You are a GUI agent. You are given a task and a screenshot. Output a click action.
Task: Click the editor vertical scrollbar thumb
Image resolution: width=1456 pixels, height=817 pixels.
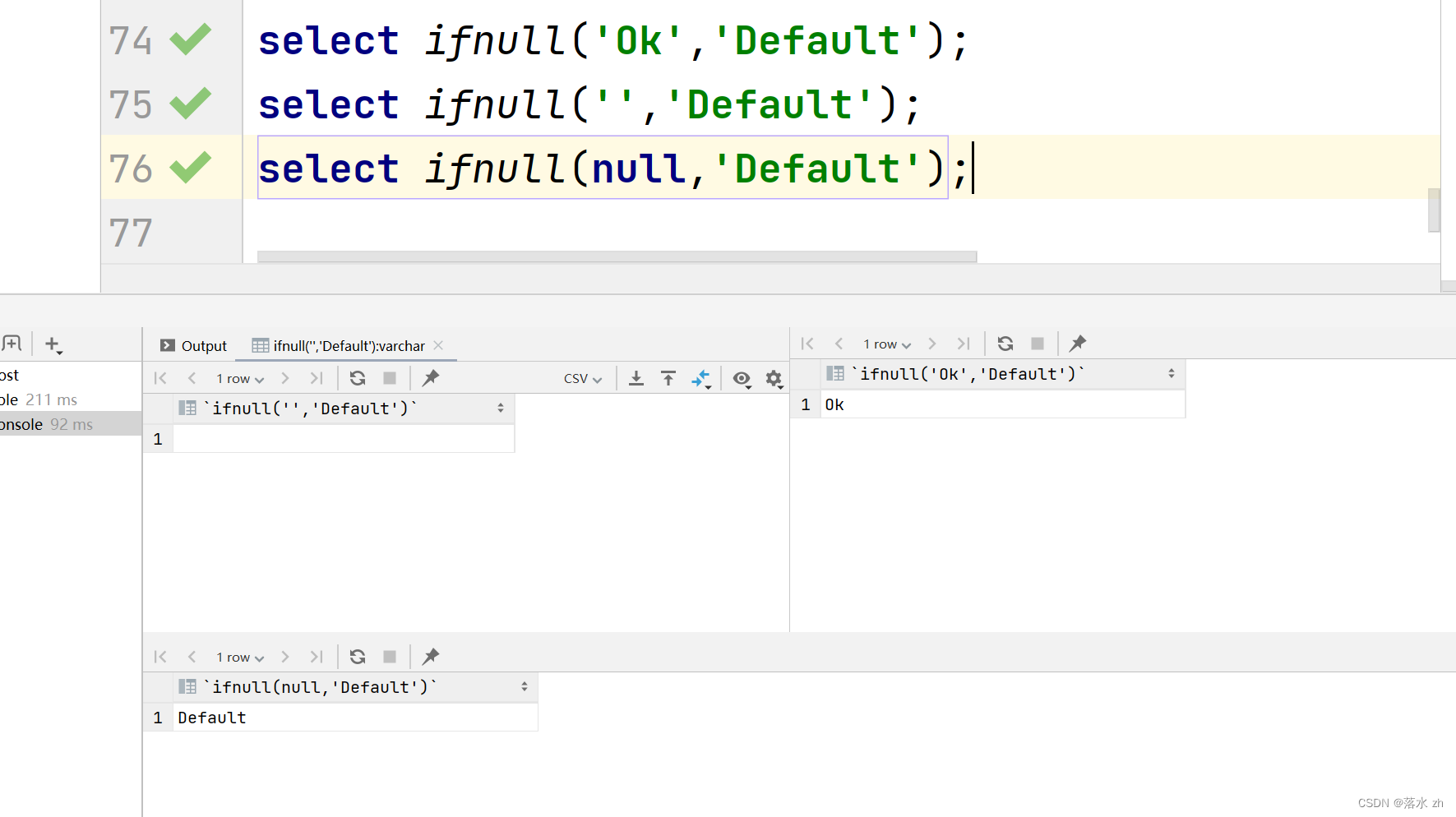pos(1435,210)
